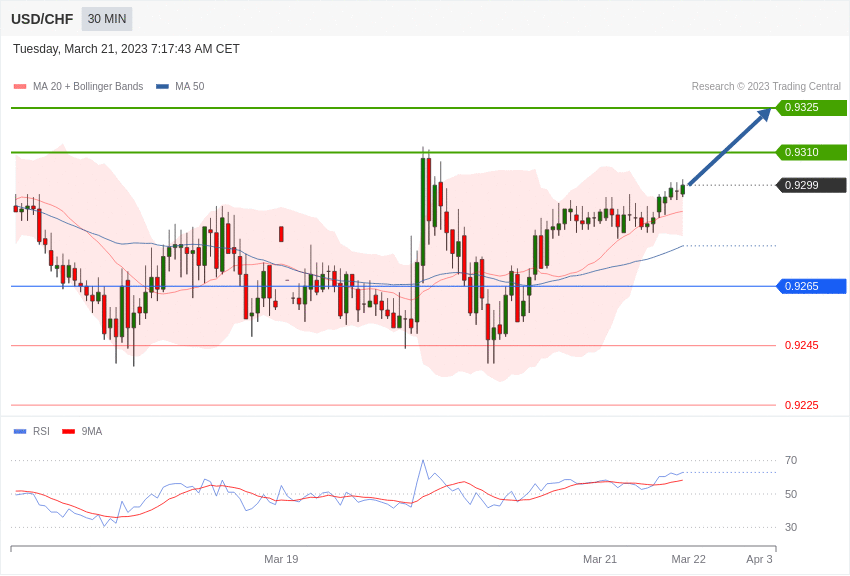Click the 9MA red legend swatch
This screenshot has height=576, width=850.
[x=69, y=431]
